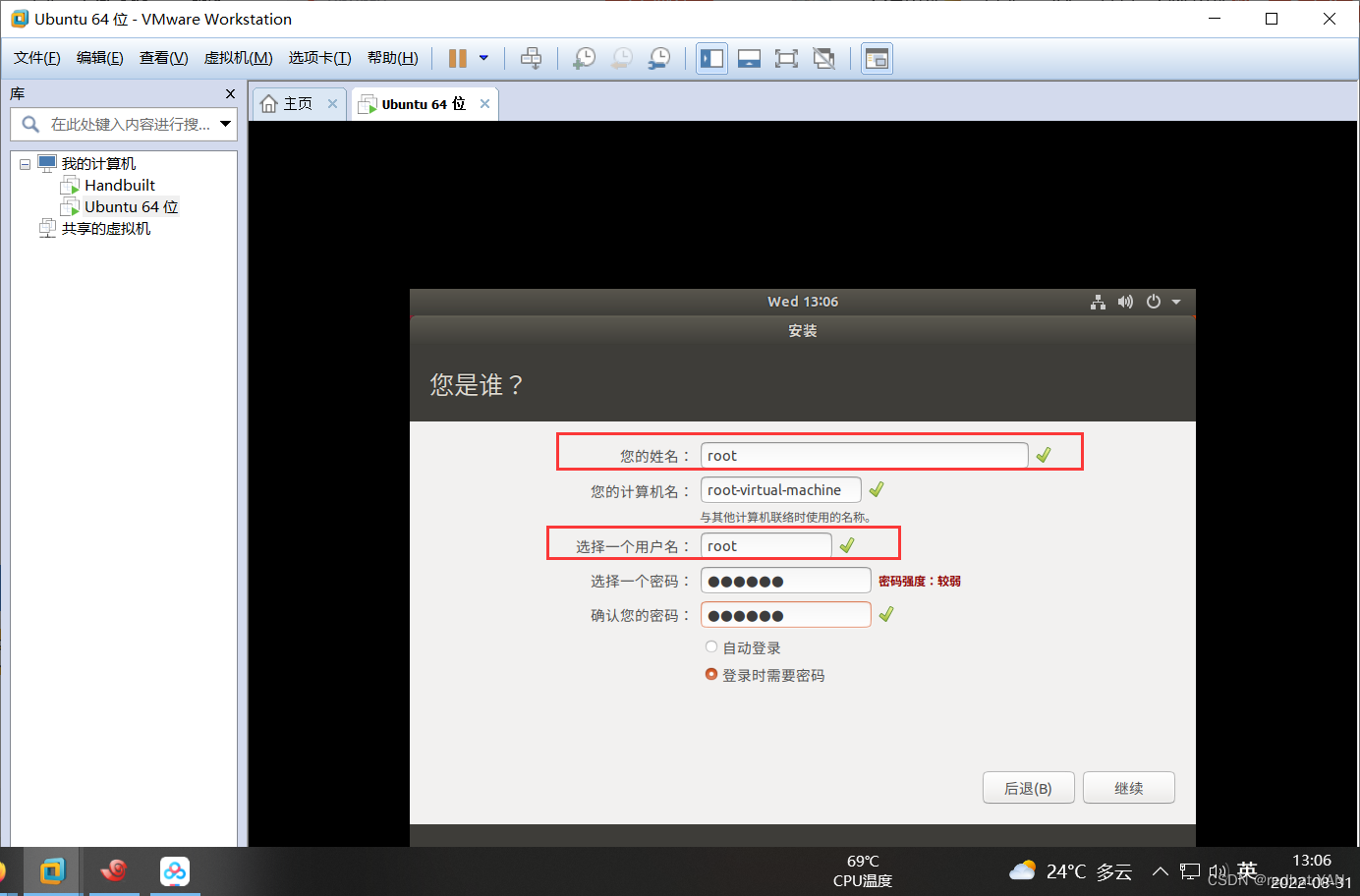Click the Unity mode icon
This screenshot has width=1360, height=896.
click(x=824, y=58)
